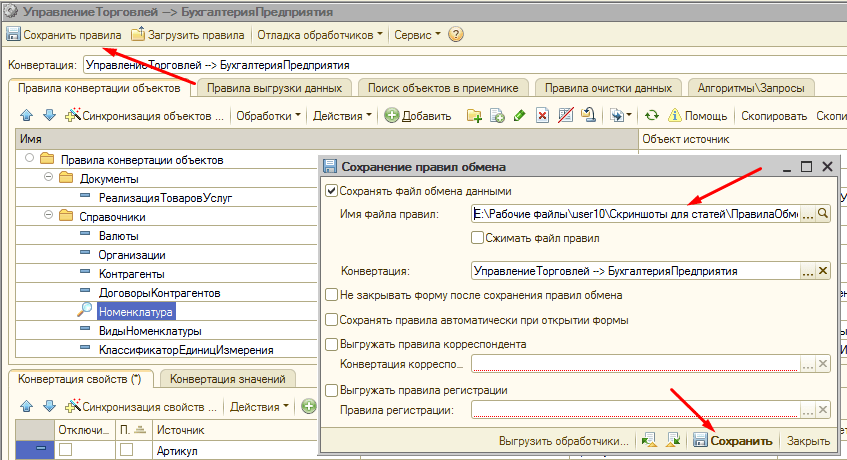Viewport: 847px width, 460px height.
Task: Select the 'Правила конвертации объектов' tab
Action: click(99, 88)
